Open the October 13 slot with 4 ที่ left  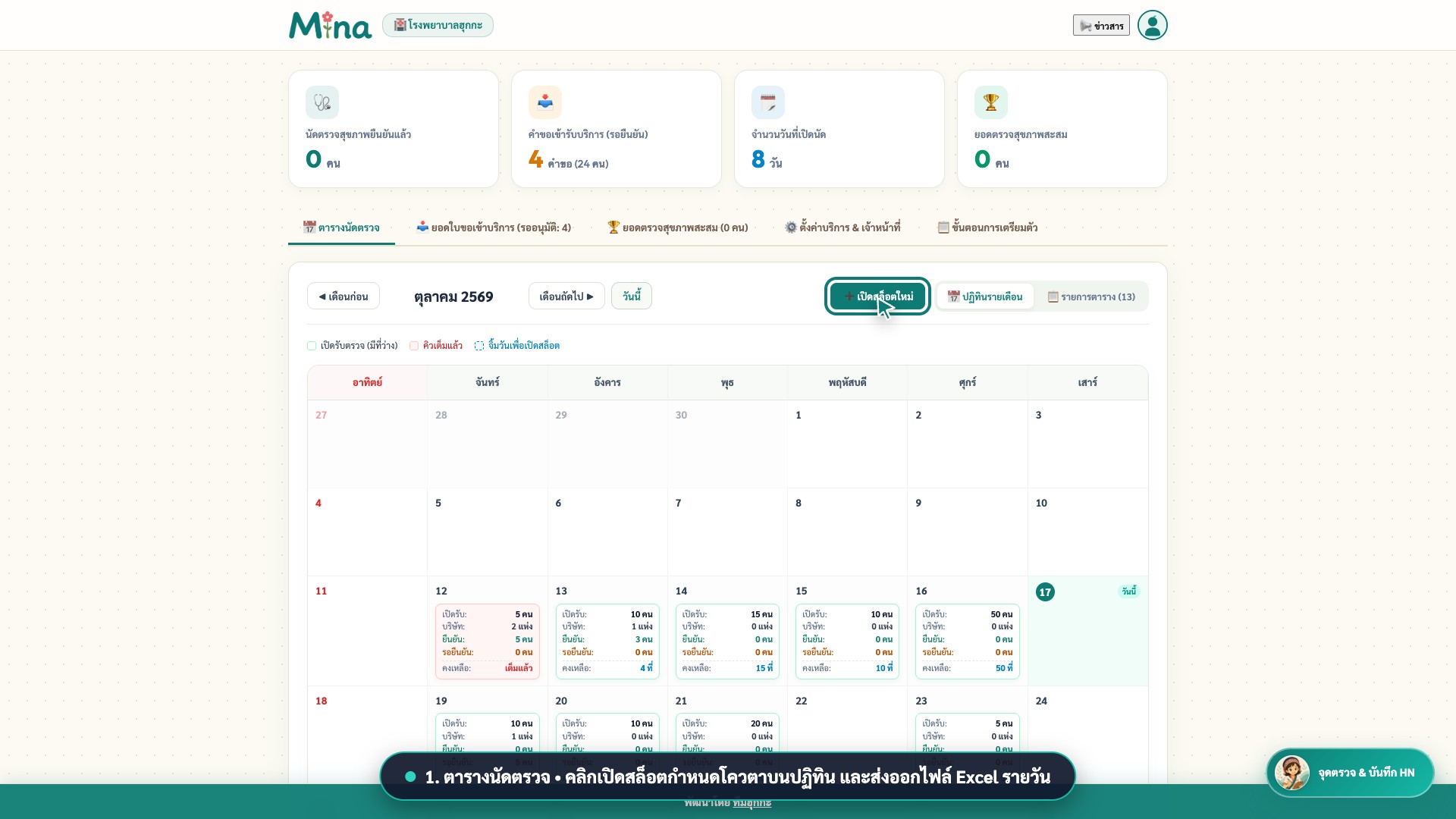coord(607,641)
